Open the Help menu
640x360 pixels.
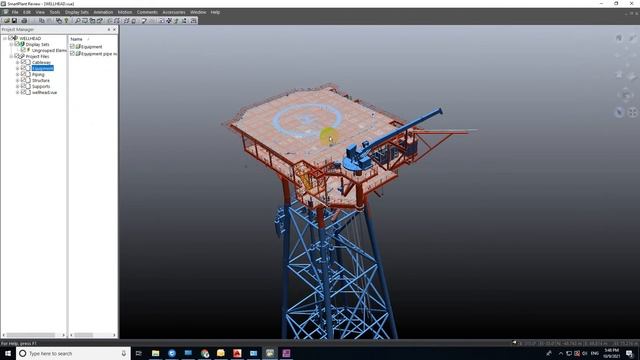tap(215, 12)
